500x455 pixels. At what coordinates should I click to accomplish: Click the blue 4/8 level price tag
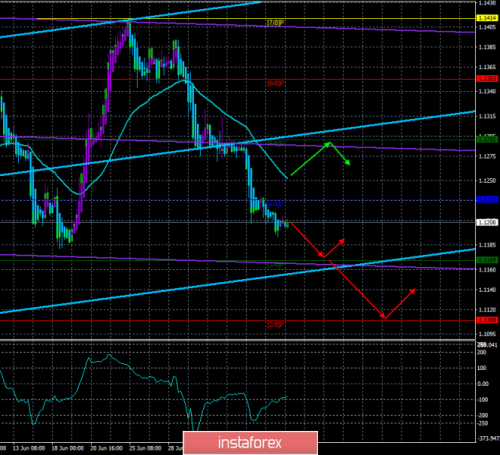[x=487, y=200]
